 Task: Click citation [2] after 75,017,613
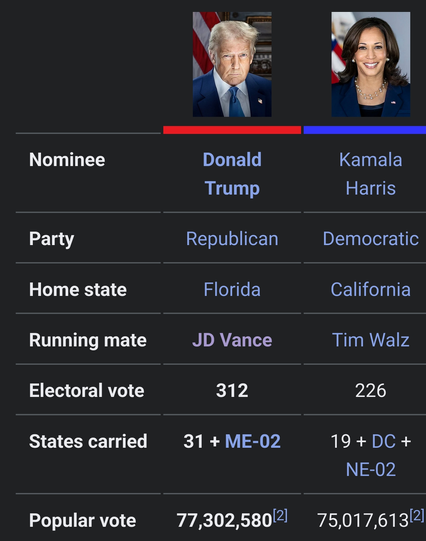pyautogui.click(x=417, y=515)
